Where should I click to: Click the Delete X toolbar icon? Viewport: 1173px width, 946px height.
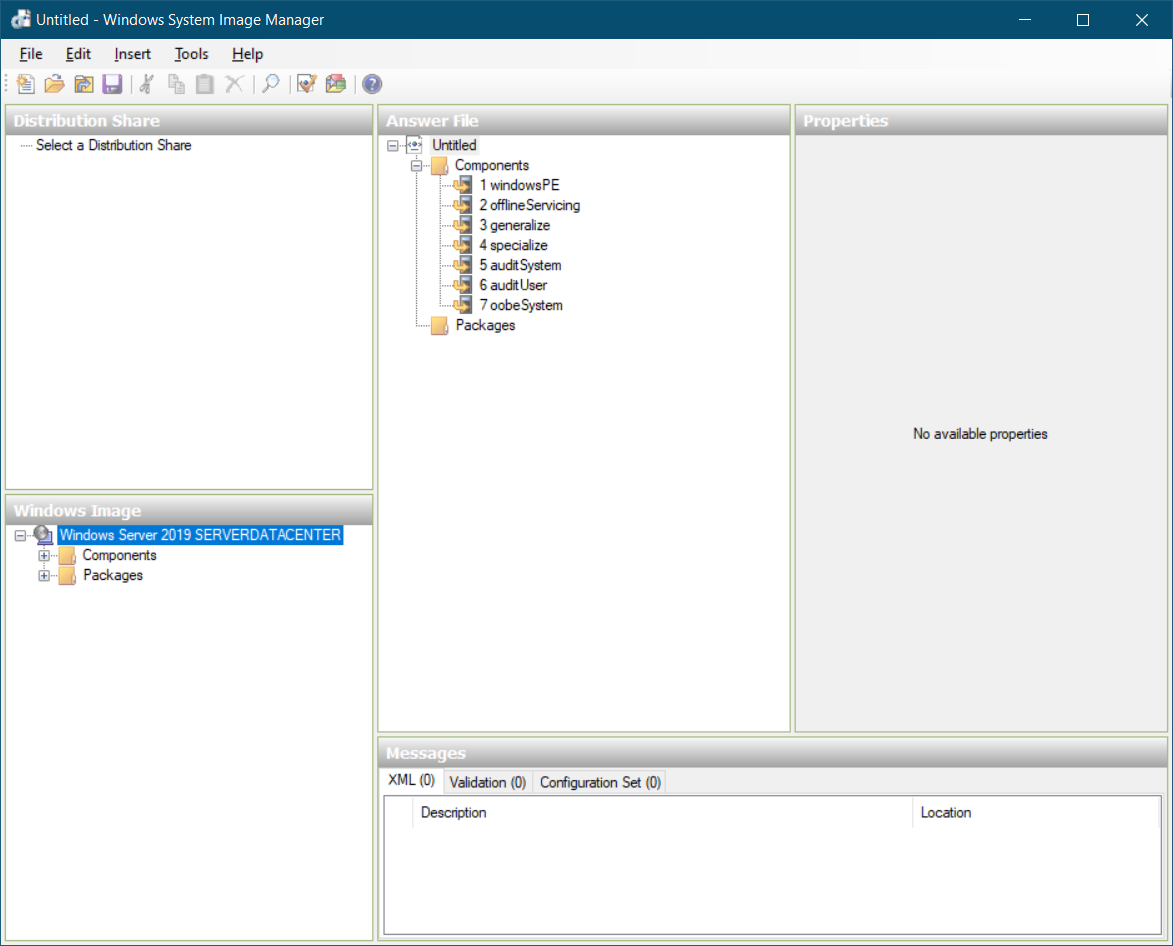tap(234, 84)
